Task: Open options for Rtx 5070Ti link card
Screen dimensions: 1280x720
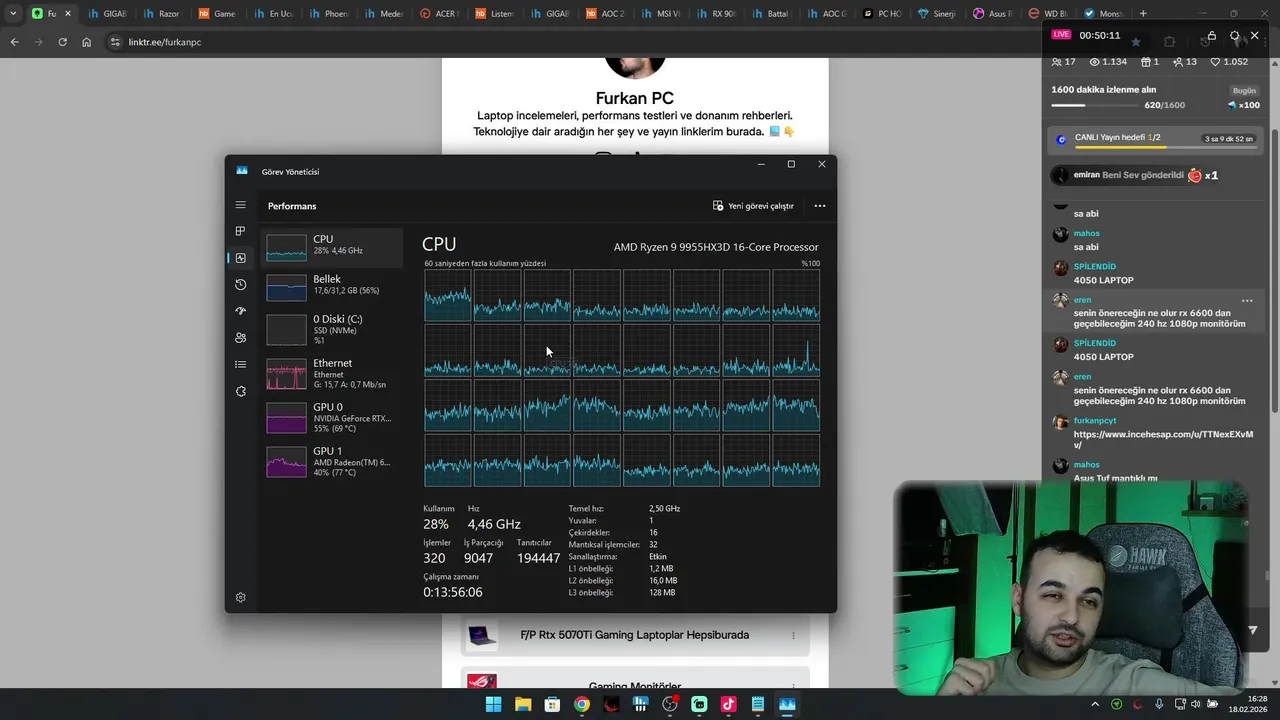Action: tap(793, 635)
